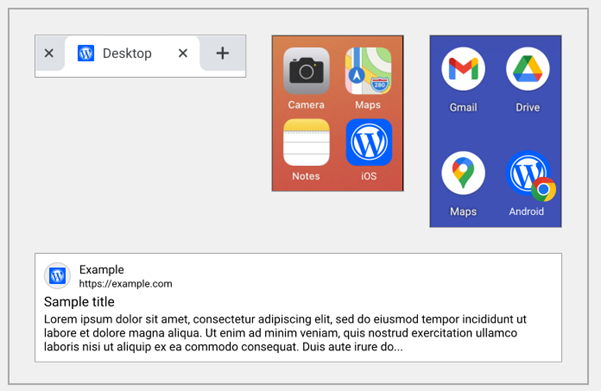
Task: Open the Google Maps app icon
Action: coord(463,173)
